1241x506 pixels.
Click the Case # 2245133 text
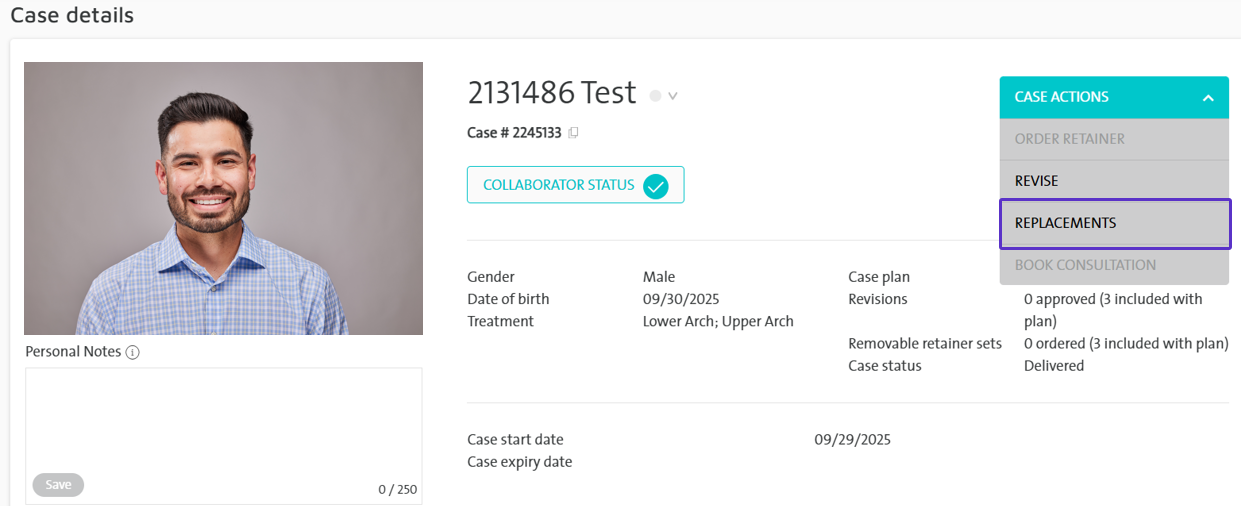(x=514, y=133)
